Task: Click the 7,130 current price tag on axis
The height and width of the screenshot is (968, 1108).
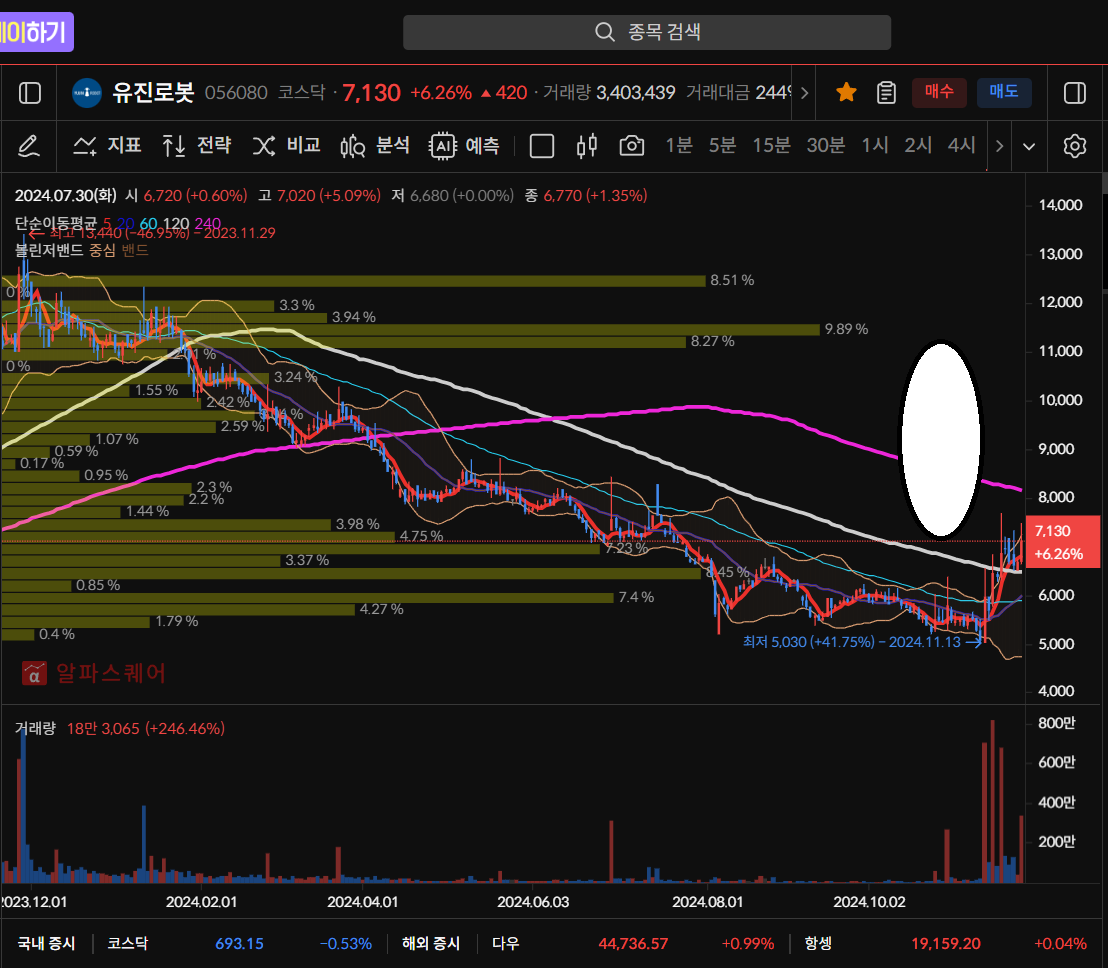Action: [x=1062, y=542]
